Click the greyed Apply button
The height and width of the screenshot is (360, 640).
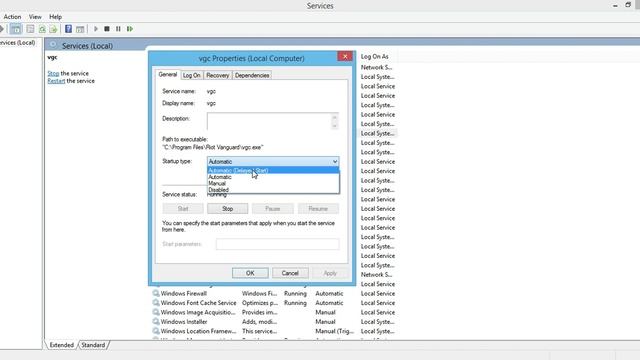coord(330,273)
